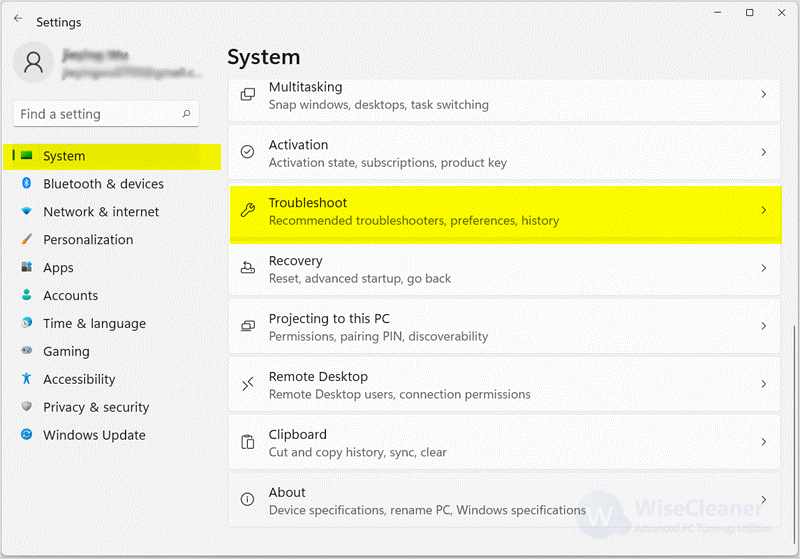
Task: Open Recovery using its right chevron
Action: tap(764, 268)
